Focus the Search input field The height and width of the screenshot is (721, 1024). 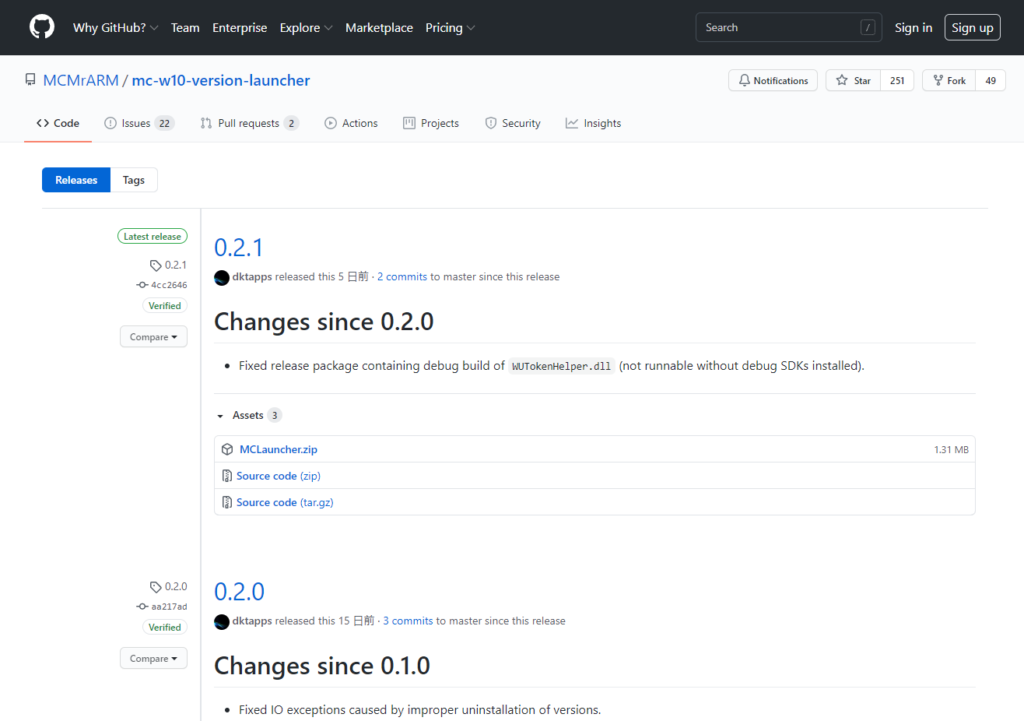click(x=788, y=27)
